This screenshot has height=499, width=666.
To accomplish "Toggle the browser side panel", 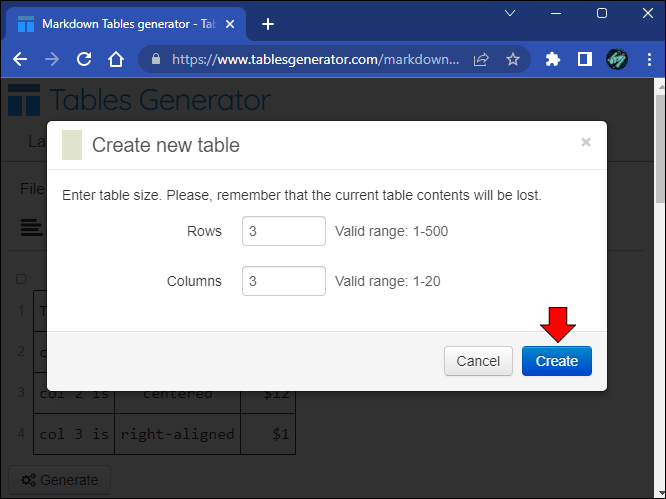I will click(x=585, y=59).
